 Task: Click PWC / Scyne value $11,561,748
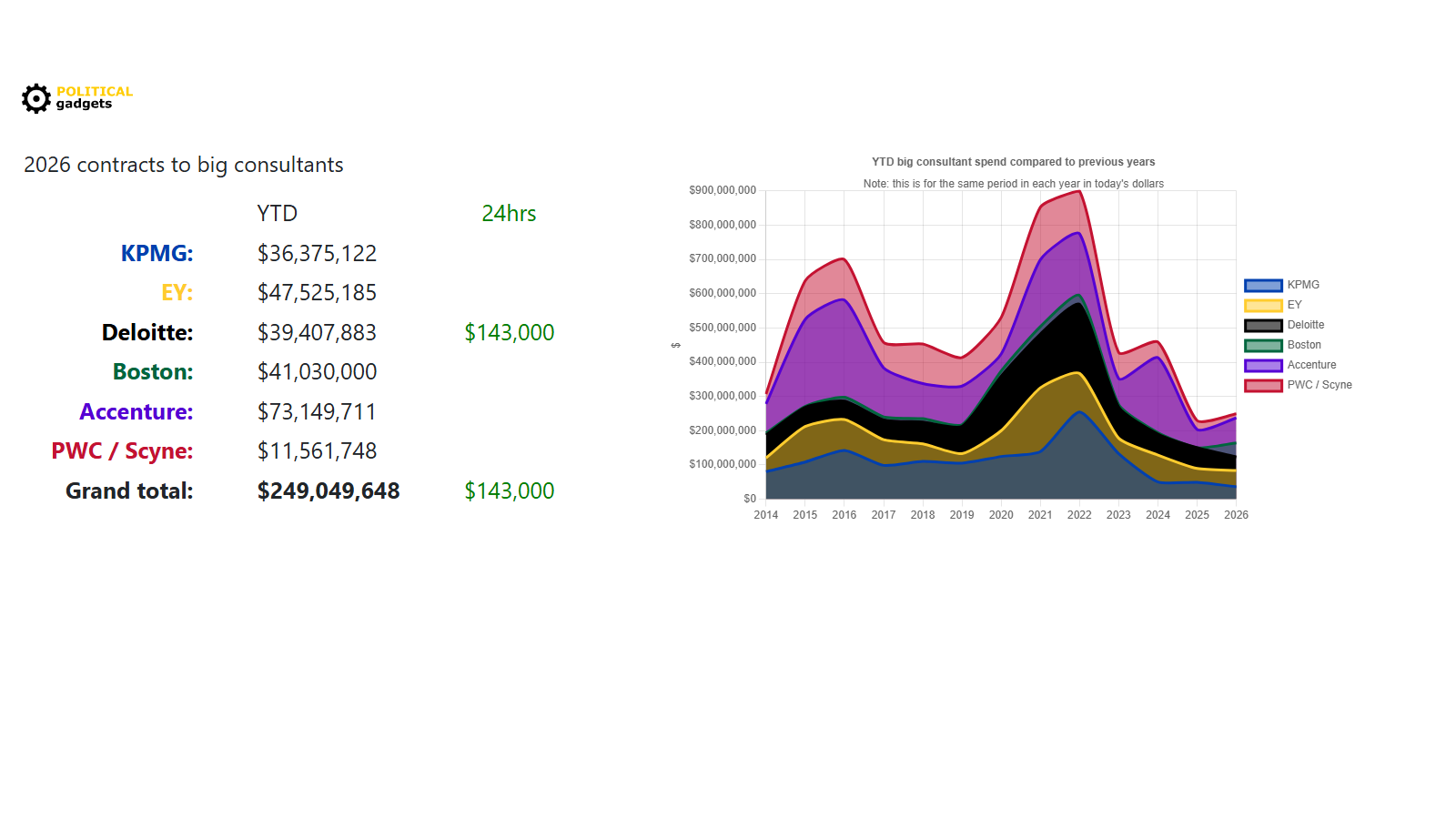coord(317,450)
